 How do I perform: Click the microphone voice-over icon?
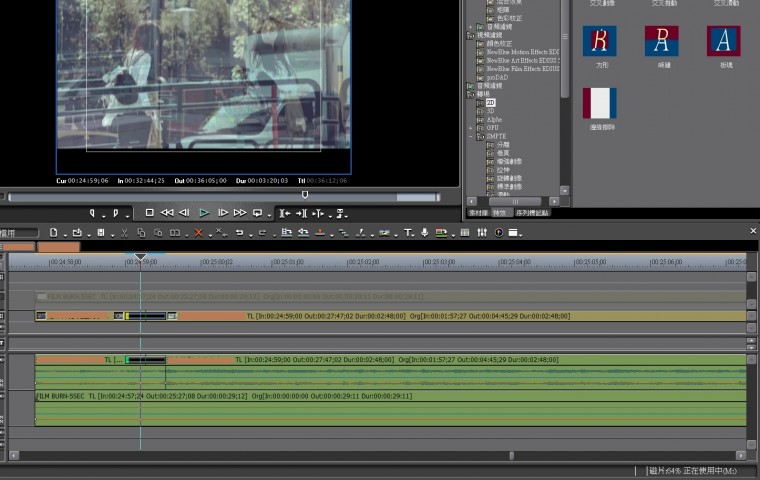(x=425, y=233)
